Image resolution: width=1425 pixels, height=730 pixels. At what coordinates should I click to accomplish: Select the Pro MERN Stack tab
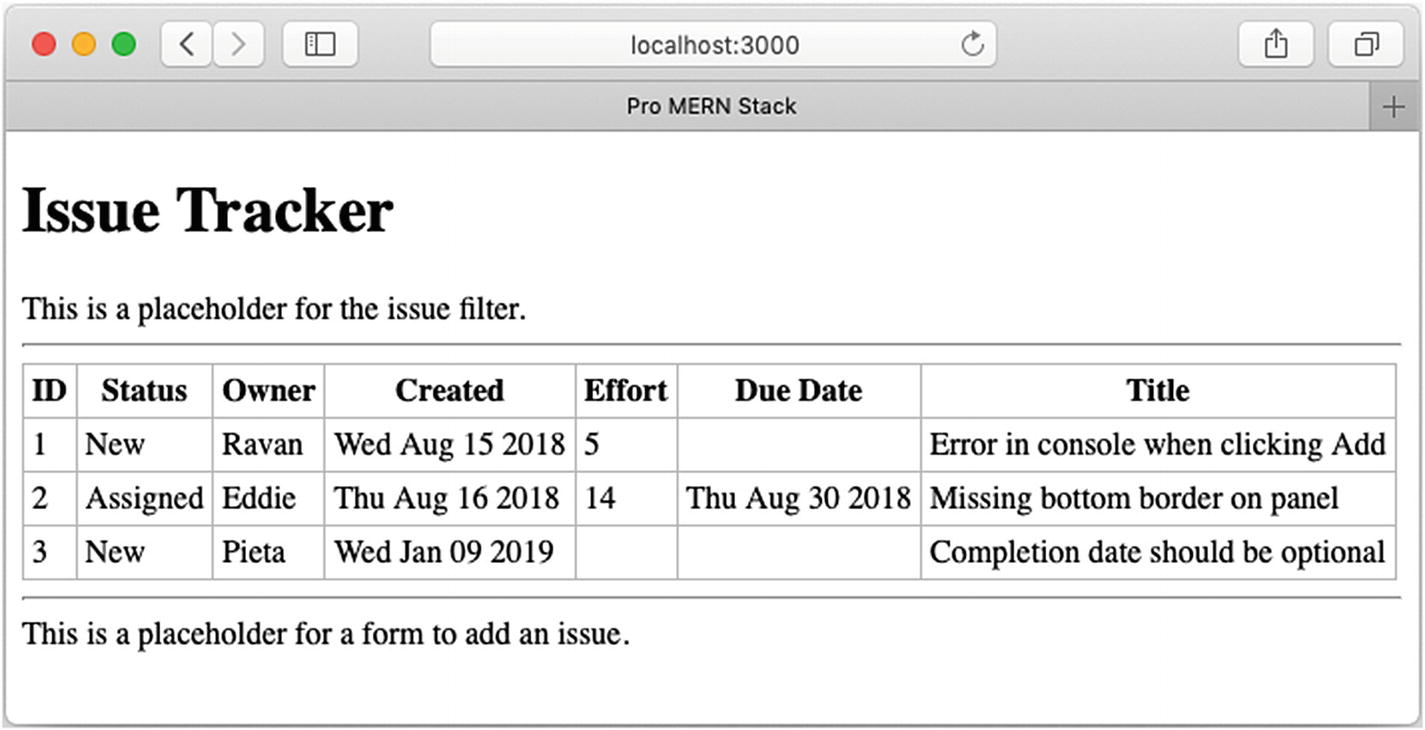click(x=711, y=107)
